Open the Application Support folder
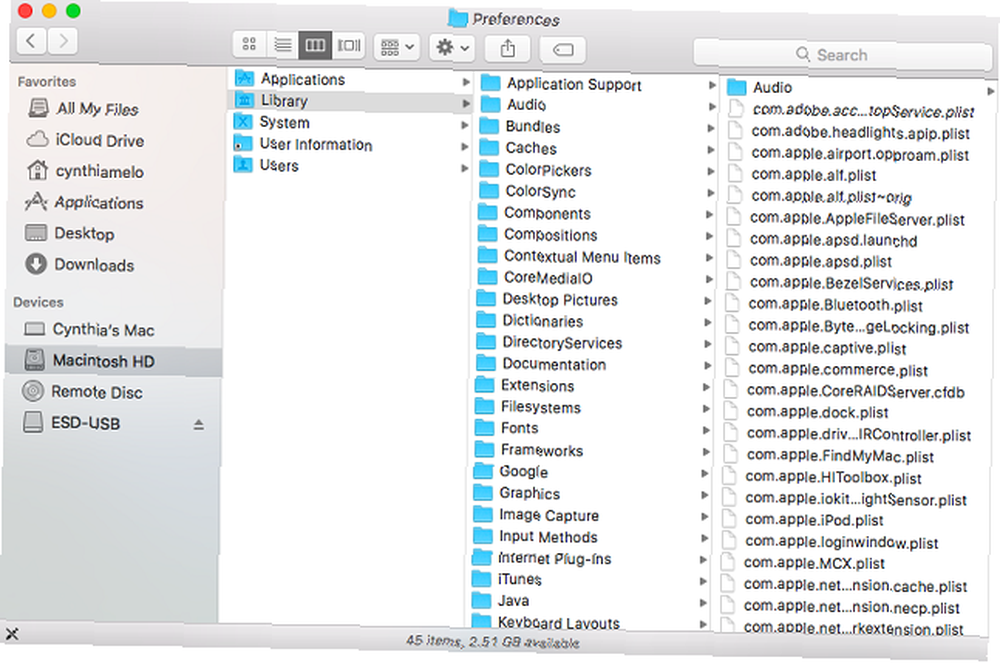Viewport: 1000px width, 663px height. (x=561, y=84)
